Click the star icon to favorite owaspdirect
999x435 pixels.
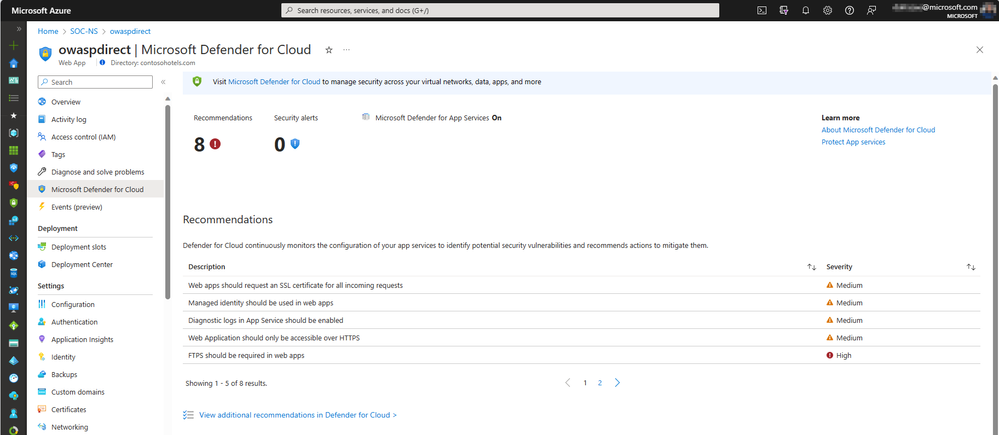coord(329,50)
